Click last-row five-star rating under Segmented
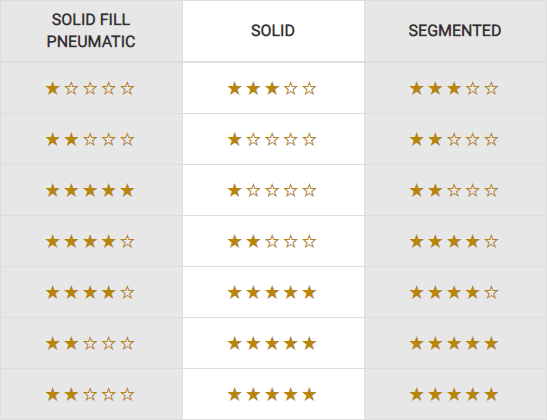 tap(454, 395)
